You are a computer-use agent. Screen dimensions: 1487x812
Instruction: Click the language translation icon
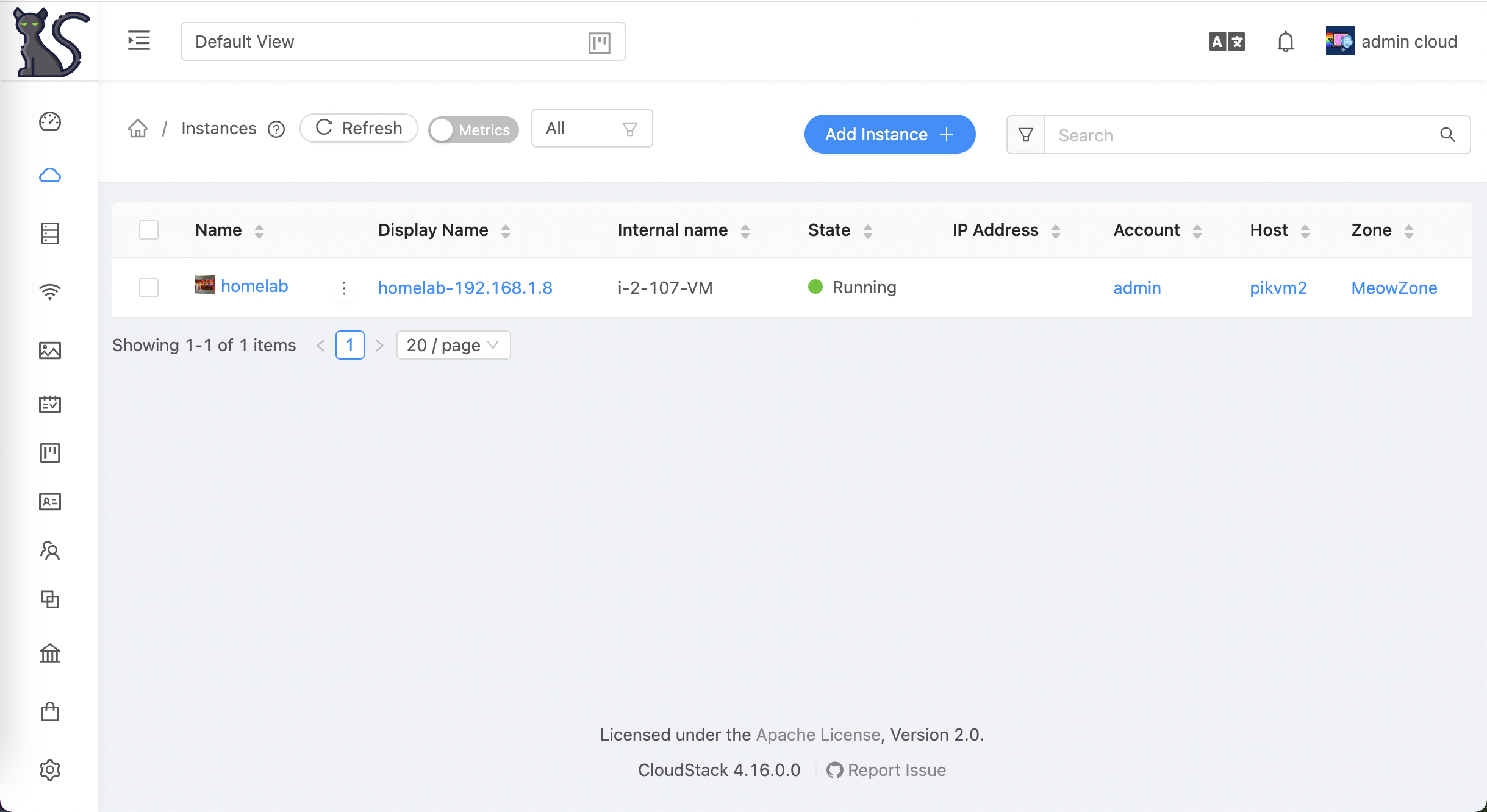click(1227, 41)
